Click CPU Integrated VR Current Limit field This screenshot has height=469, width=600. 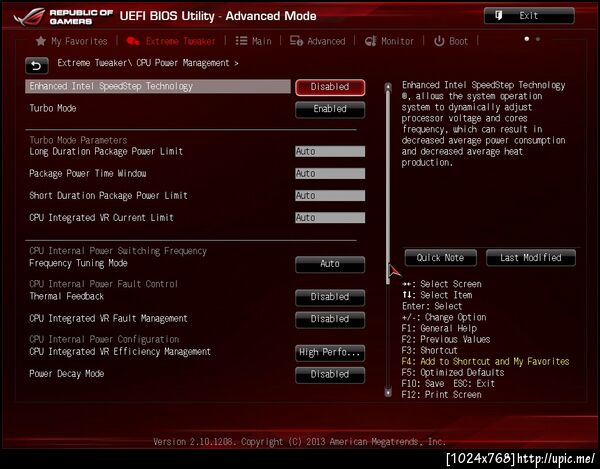click(x=330, y=218)
